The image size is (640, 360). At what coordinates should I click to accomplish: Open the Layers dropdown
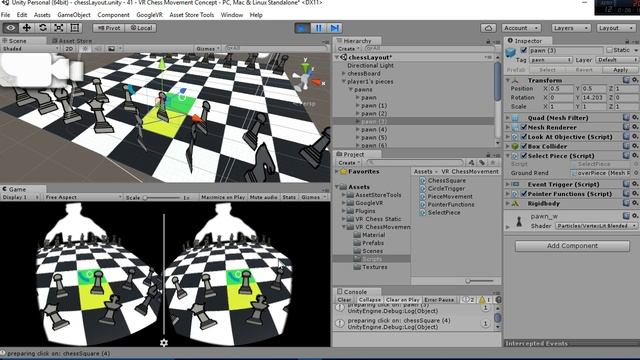tap(571, 28)
